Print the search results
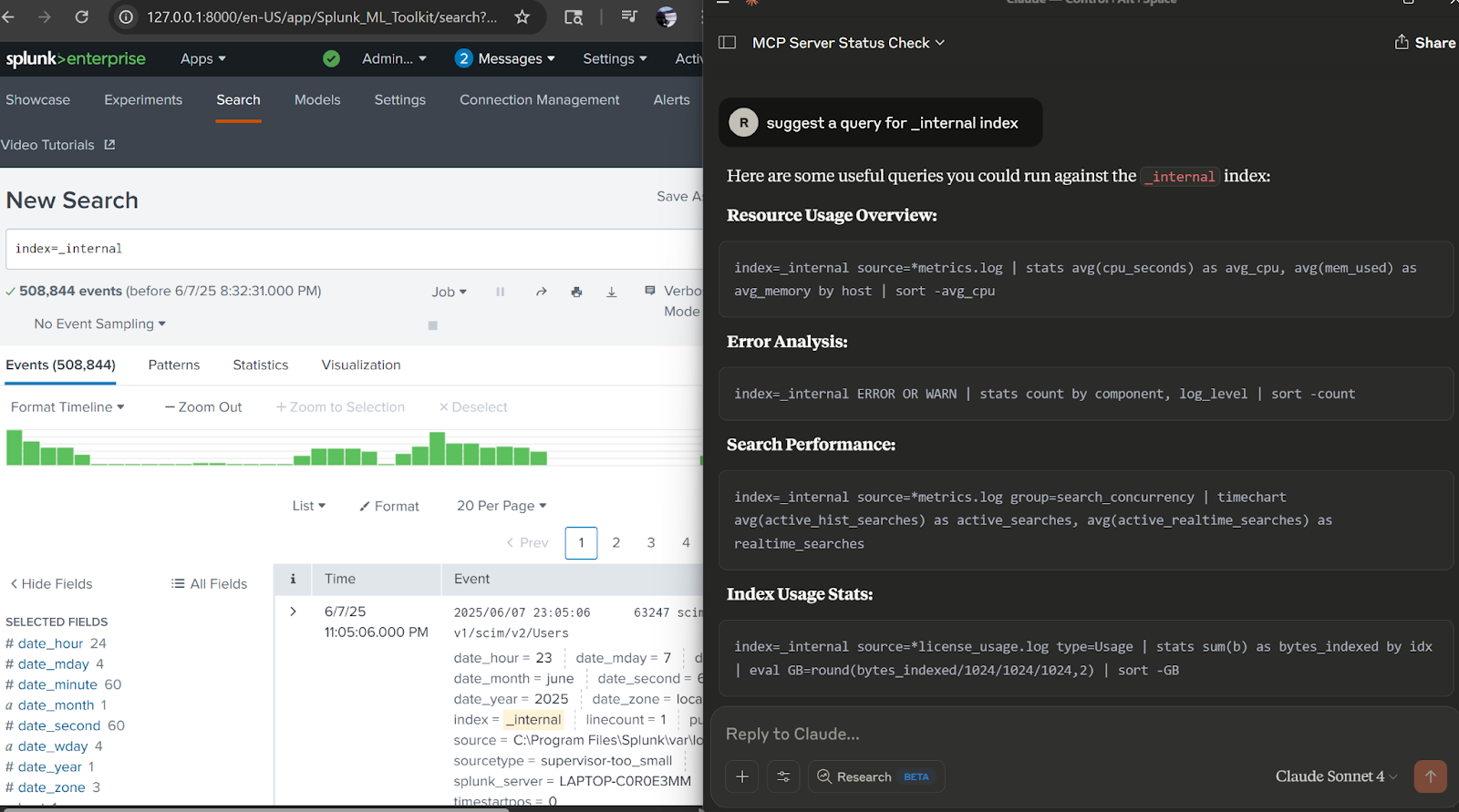The height and width of the screenshot is (812, 1459). tap(576, 292)
